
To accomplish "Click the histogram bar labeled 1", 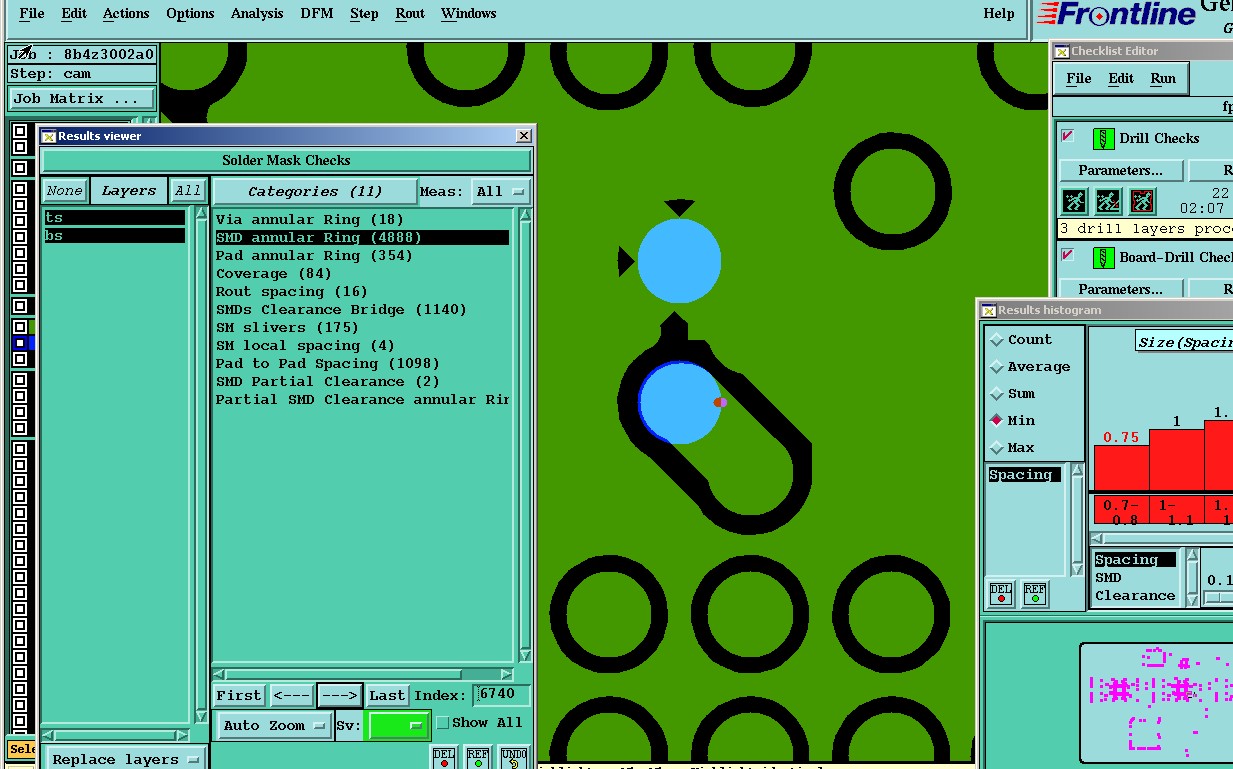I will [1177, 460].
